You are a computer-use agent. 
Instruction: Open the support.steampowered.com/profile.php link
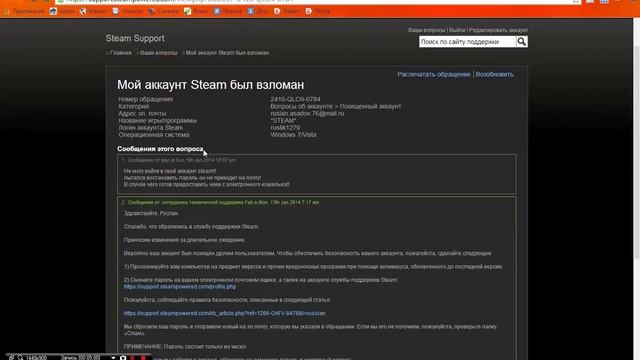[x=180, y=287]
